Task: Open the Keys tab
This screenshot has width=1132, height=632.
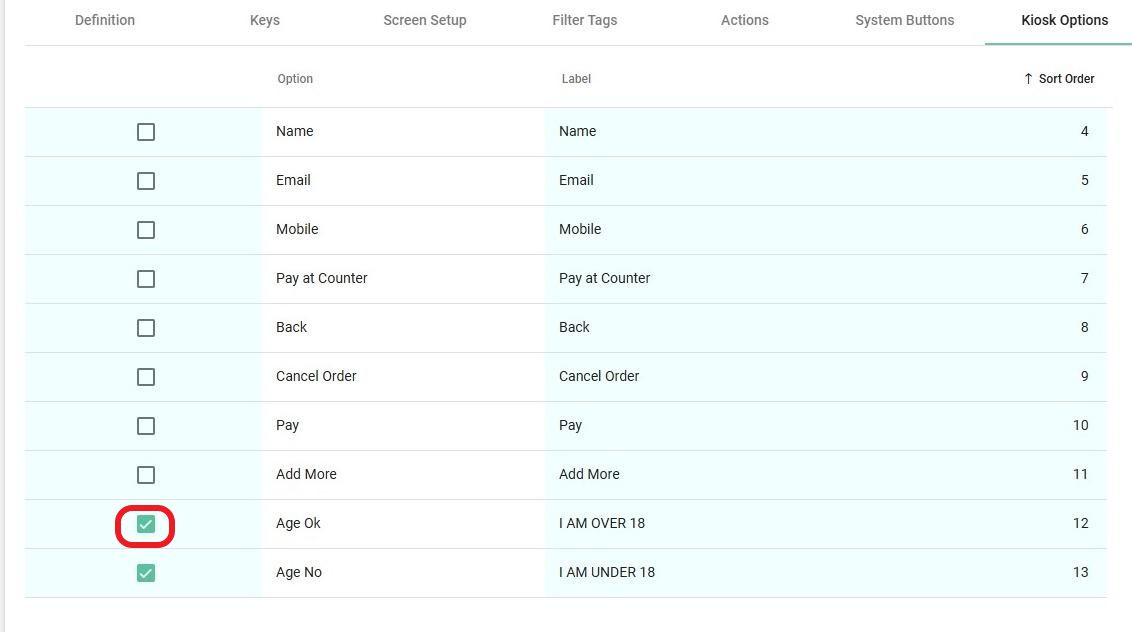Action: tap(265, 20)
